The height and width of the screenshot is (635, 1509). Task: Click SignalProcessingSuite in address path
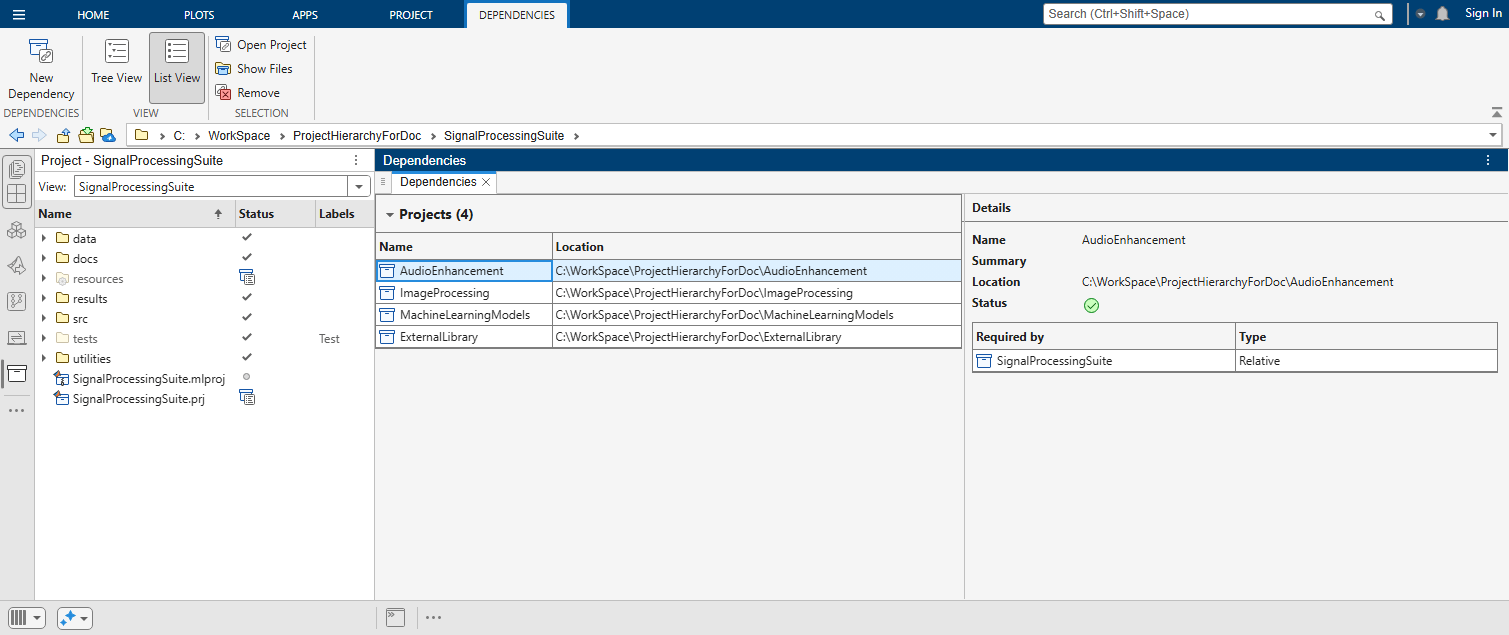coord(504,136)
